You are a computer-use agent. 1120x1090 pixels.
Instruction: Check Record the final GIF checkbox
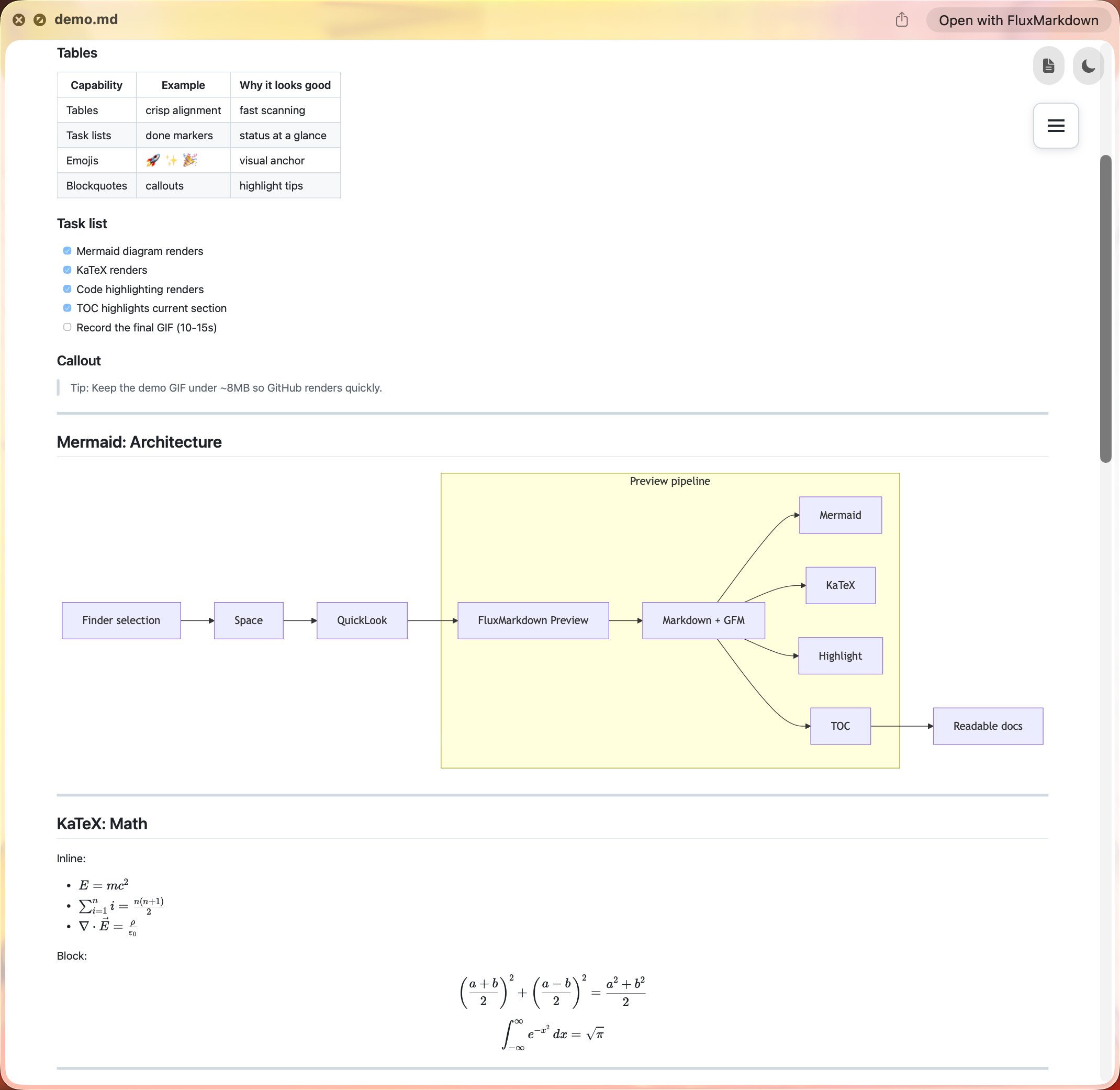68,327
